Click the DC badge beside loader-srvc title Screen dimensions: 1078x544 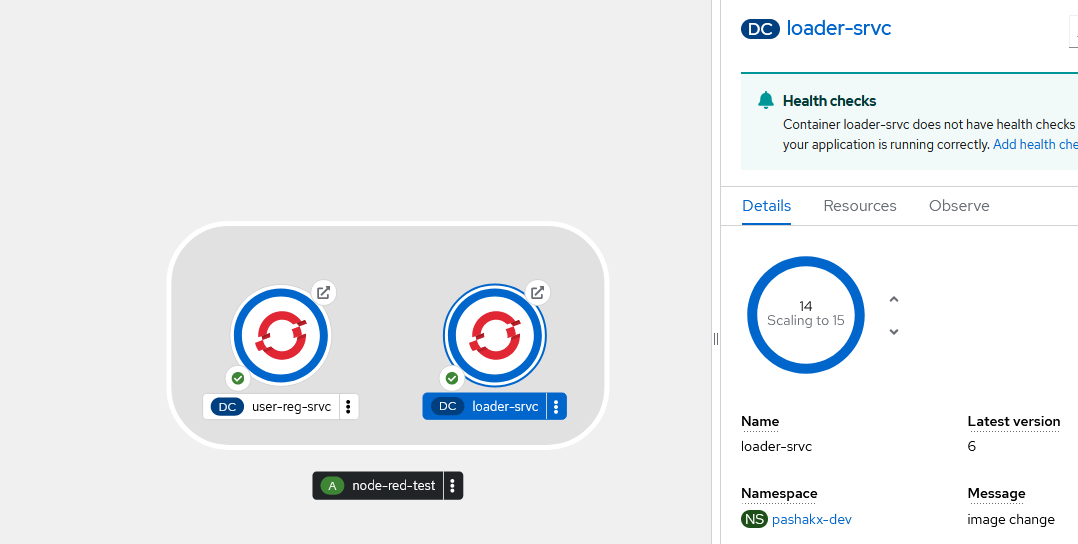[760, 29]
